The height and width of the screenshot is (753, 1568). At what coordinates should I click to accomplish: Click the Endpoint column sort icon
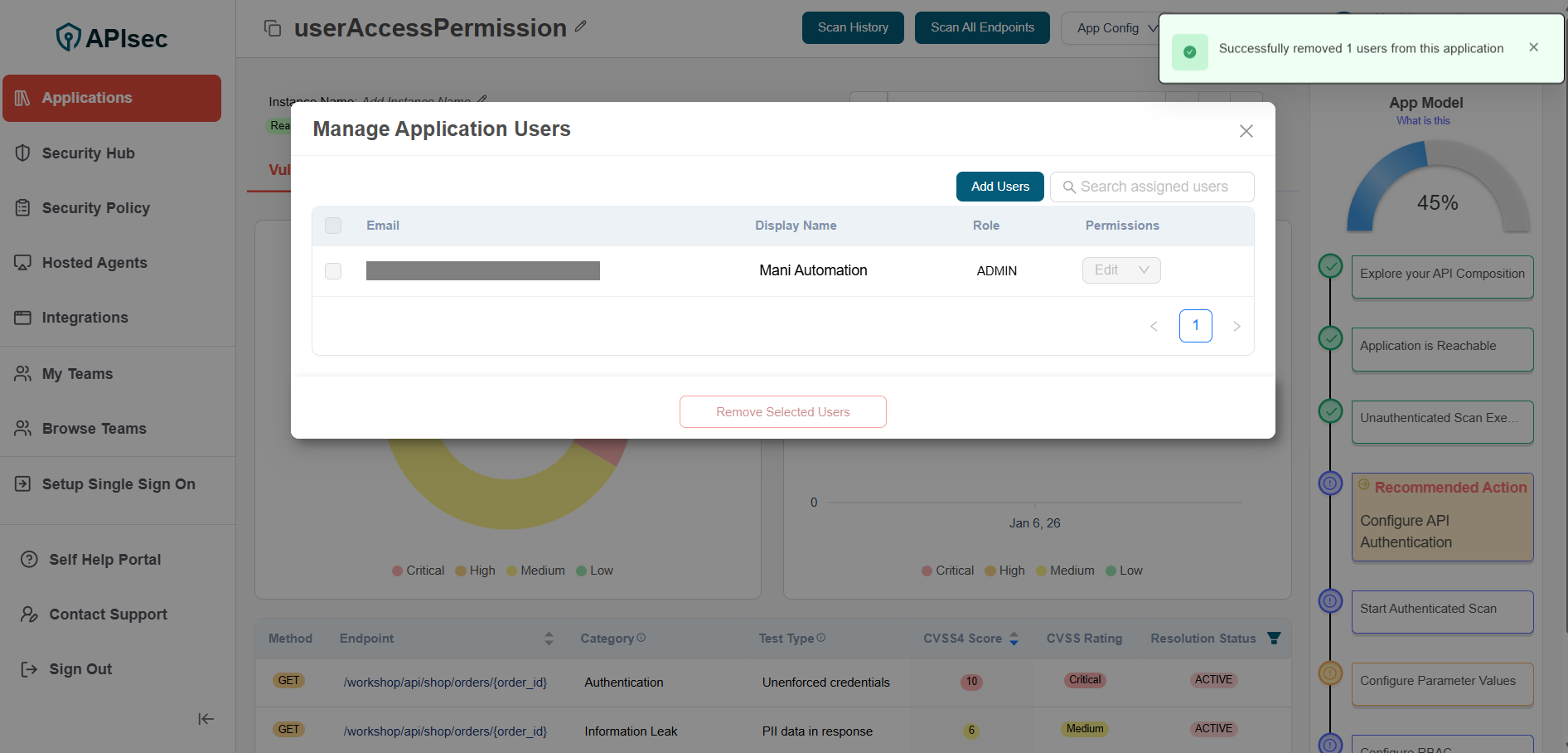pyautogui.click(x=549, y=639)
